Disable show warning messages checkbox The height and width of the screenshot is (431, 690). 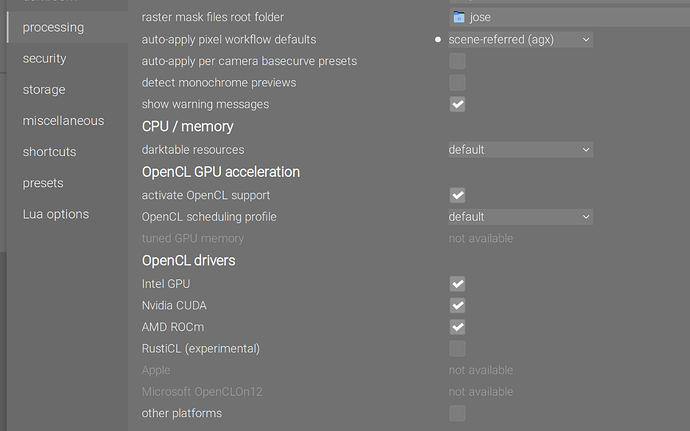point(457,104)
